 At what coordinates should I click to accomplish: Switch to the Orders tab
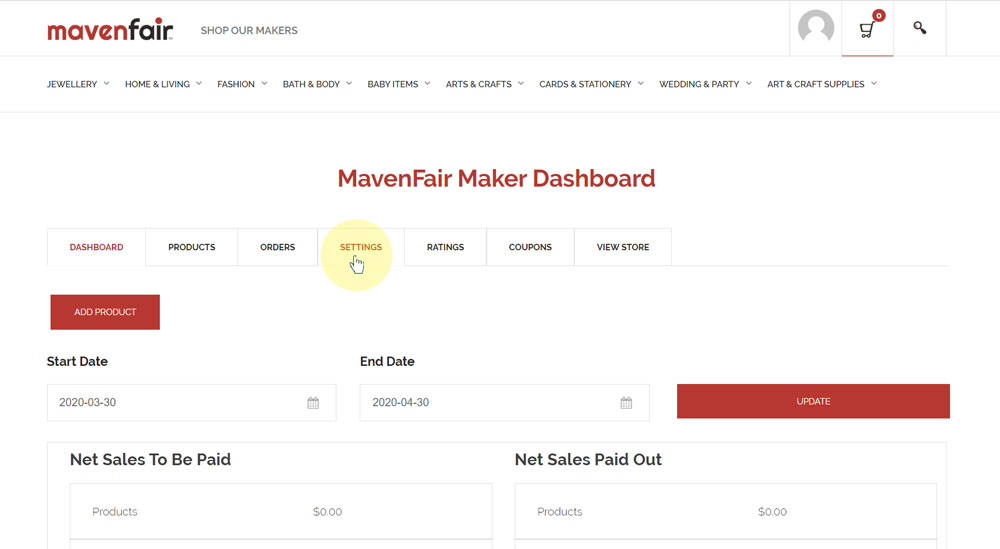tap(277, 247)
